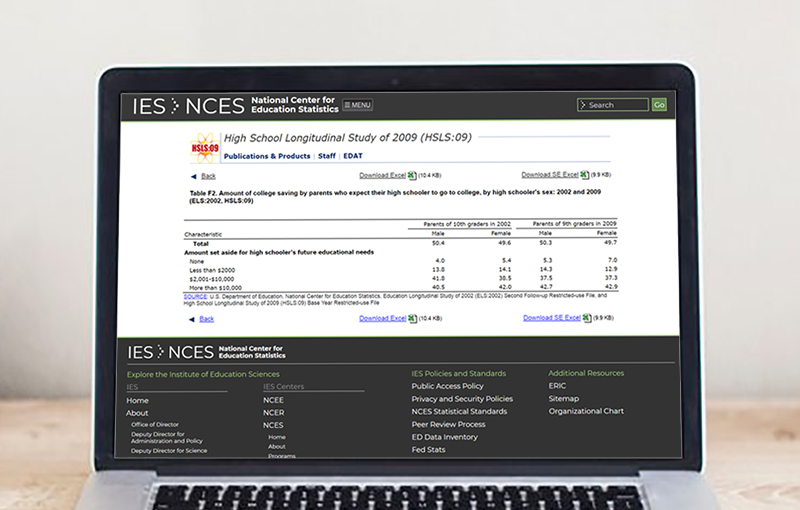Click the top Back arrow icon
Image resolution: width=800 pixels, height=510 pixels.
pos(193,176)
